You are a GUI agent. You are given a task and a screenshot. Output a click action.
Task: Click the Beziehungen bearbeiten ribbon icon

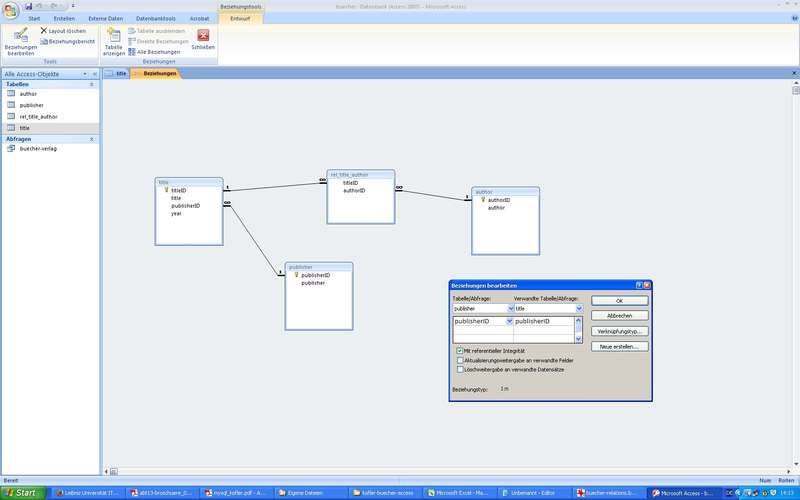[x=19, y=37]
